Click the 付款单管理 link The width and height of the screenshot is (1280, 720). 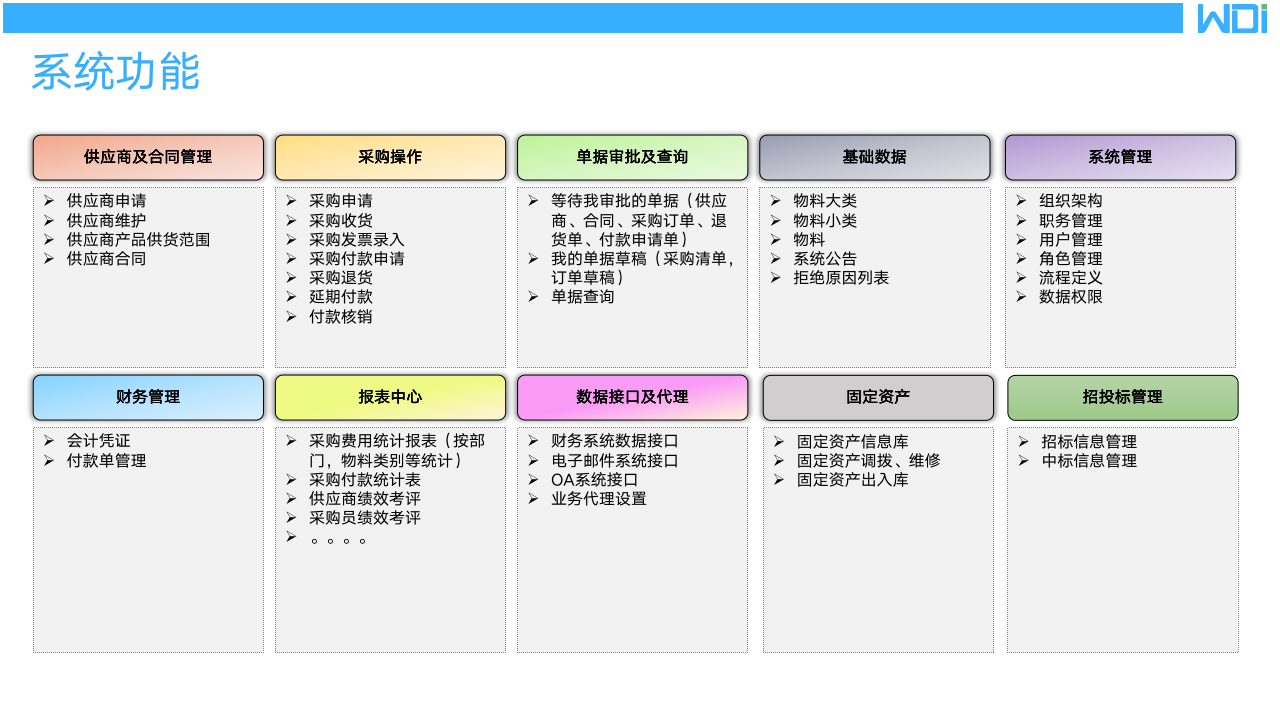tap(106, 461)
